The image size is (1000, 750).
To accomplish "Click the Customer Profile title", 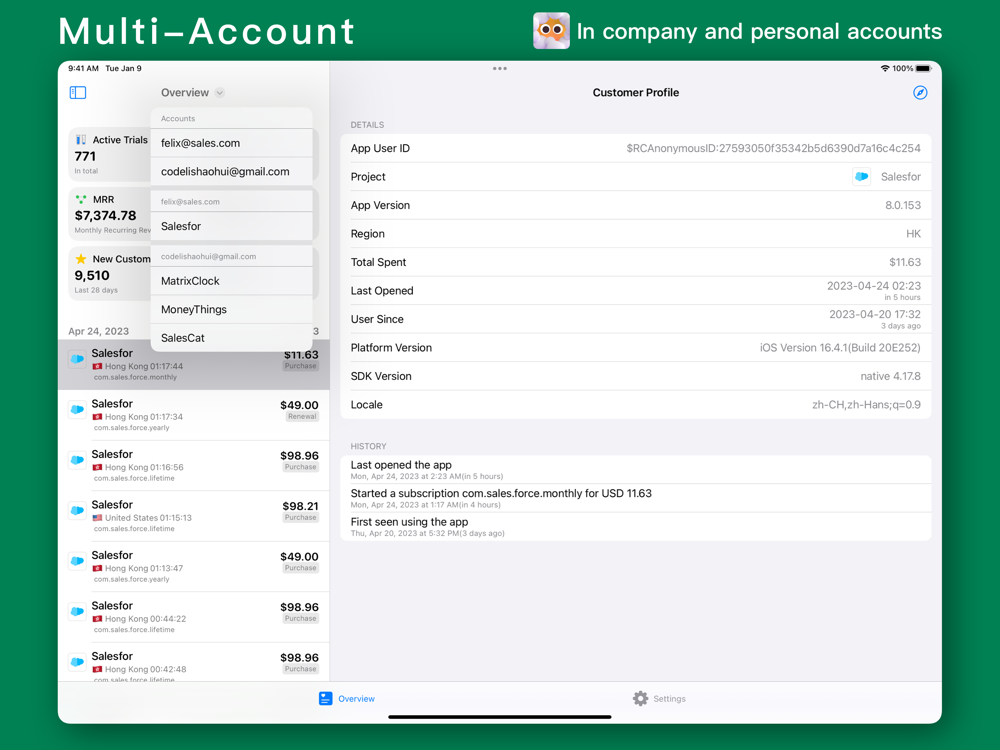I will pos(636,92).
